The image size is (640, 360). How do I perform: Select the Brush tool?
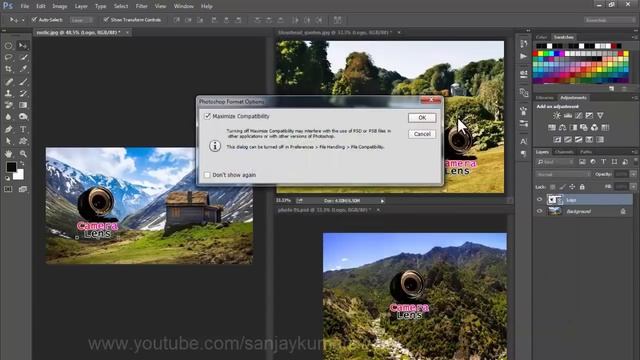coord(23,82)
